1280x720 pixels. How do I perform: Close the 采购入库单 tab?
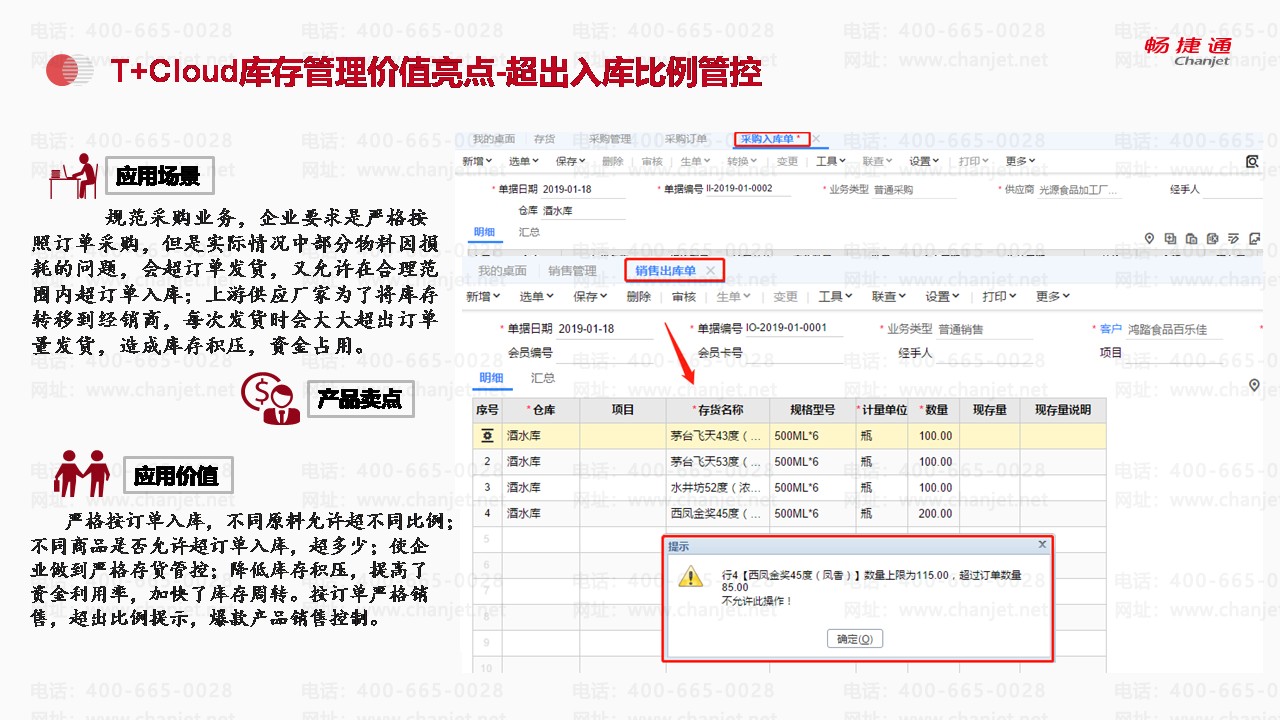click(x=816, y=139)
